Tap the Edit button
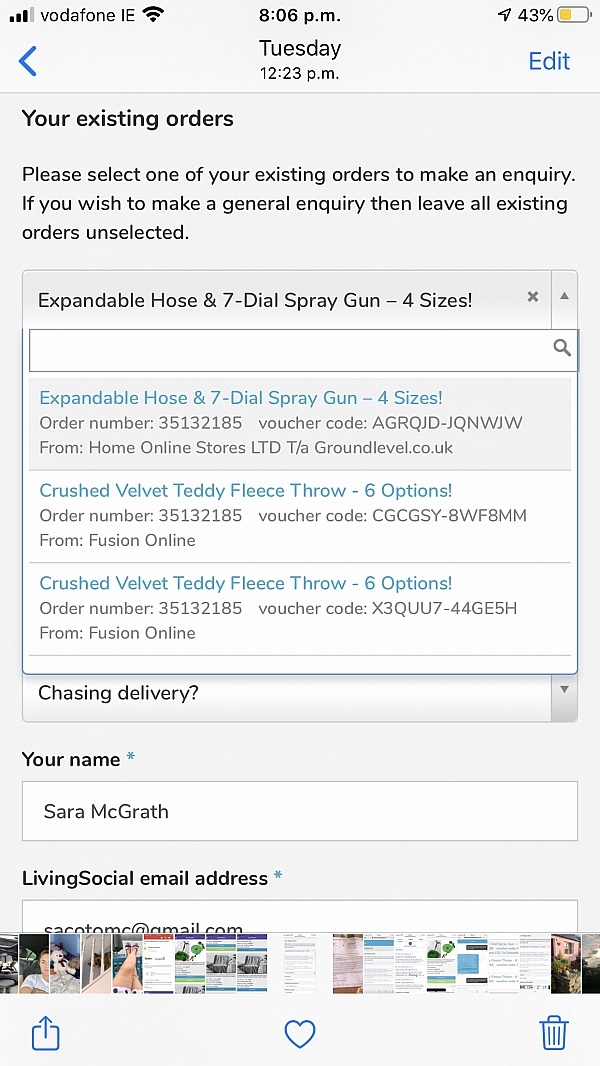The width and height of the screenshot is (600, 1066). pos(549,61)
